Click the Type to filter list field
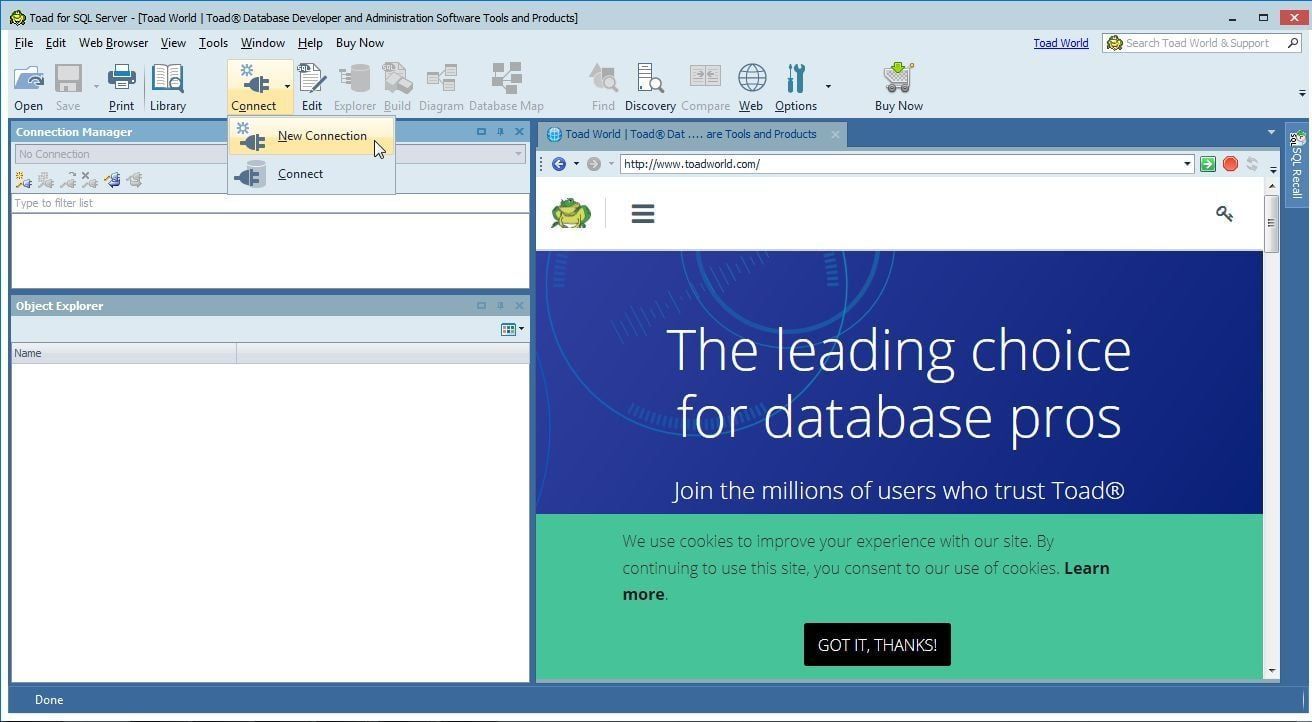 [x=270, y=203]
